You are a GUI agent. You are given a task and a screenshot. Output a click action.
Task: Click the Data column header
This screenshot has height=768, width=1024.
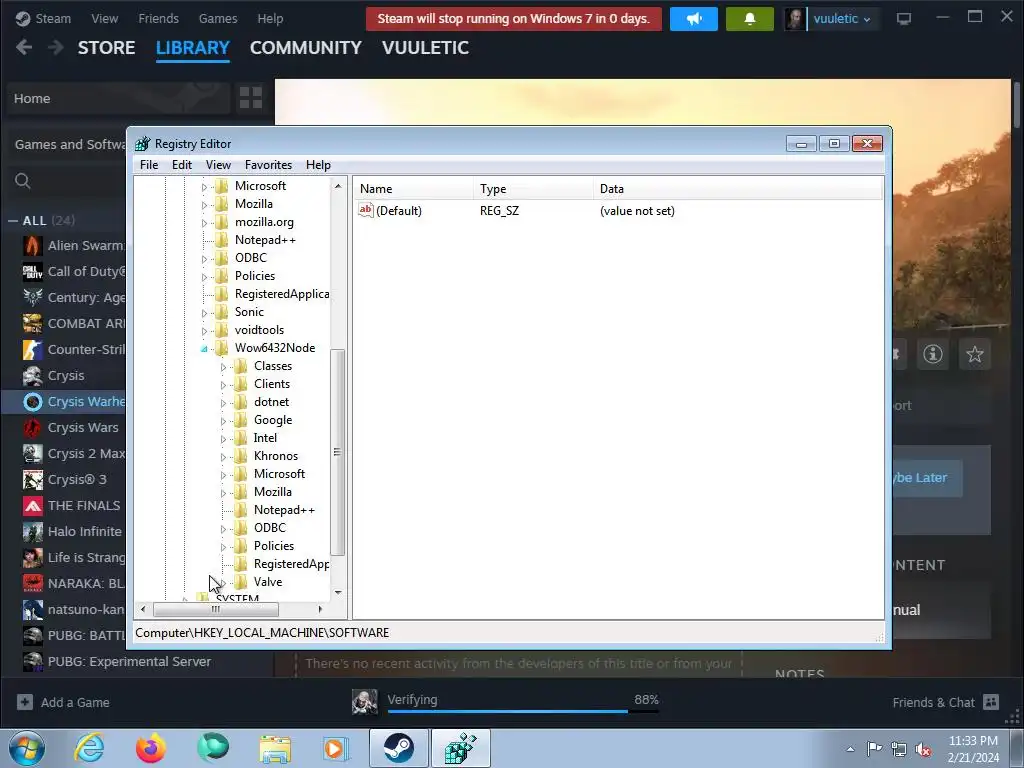(x=738, y=189)
